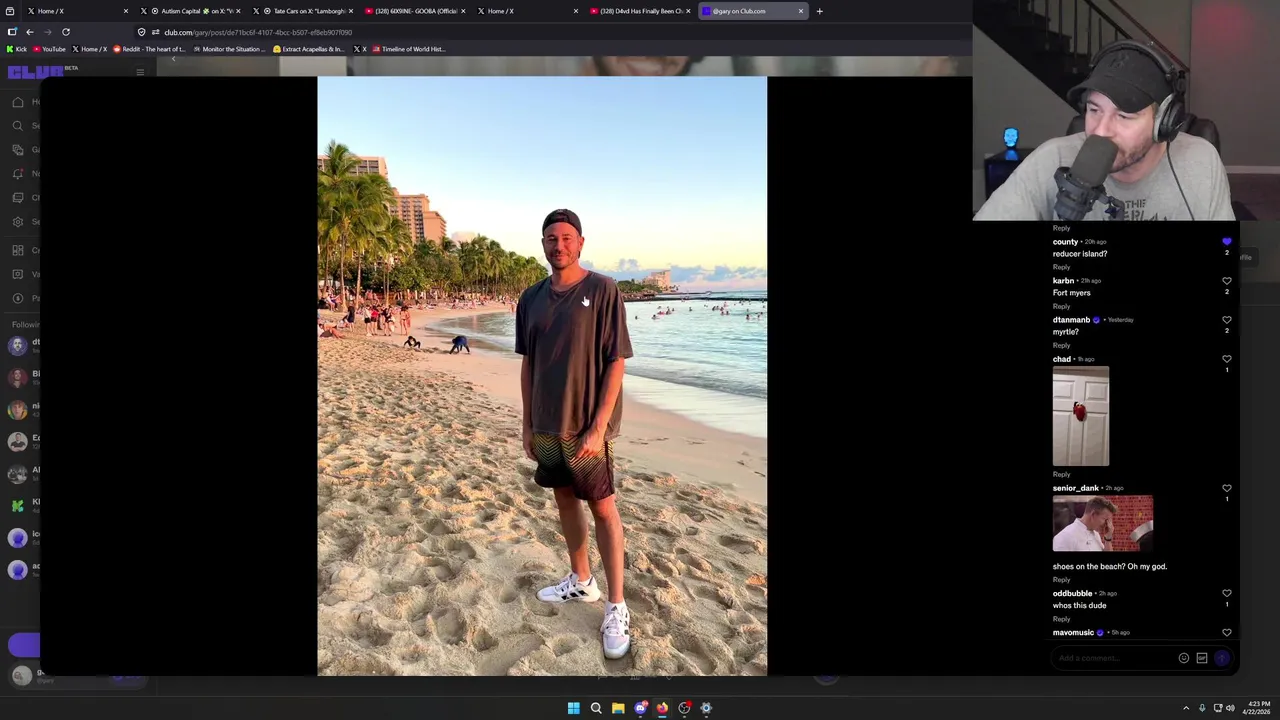
Task: Open chad's door image thumbnail
Action: 1080,416
